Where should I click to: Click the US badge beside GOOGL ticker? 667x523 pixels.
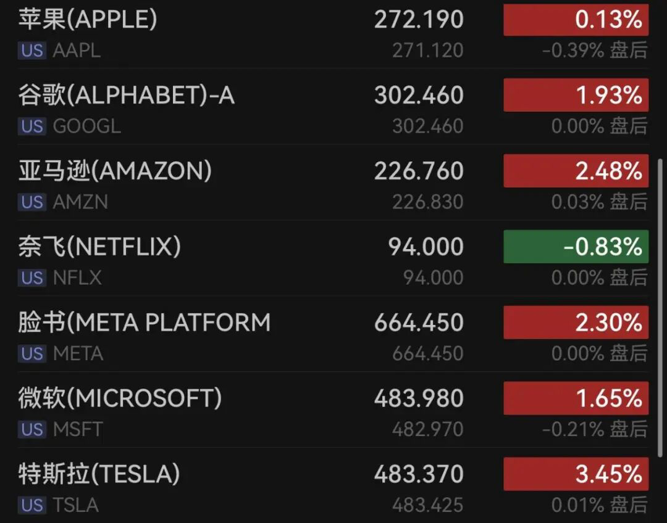(32, 126)
